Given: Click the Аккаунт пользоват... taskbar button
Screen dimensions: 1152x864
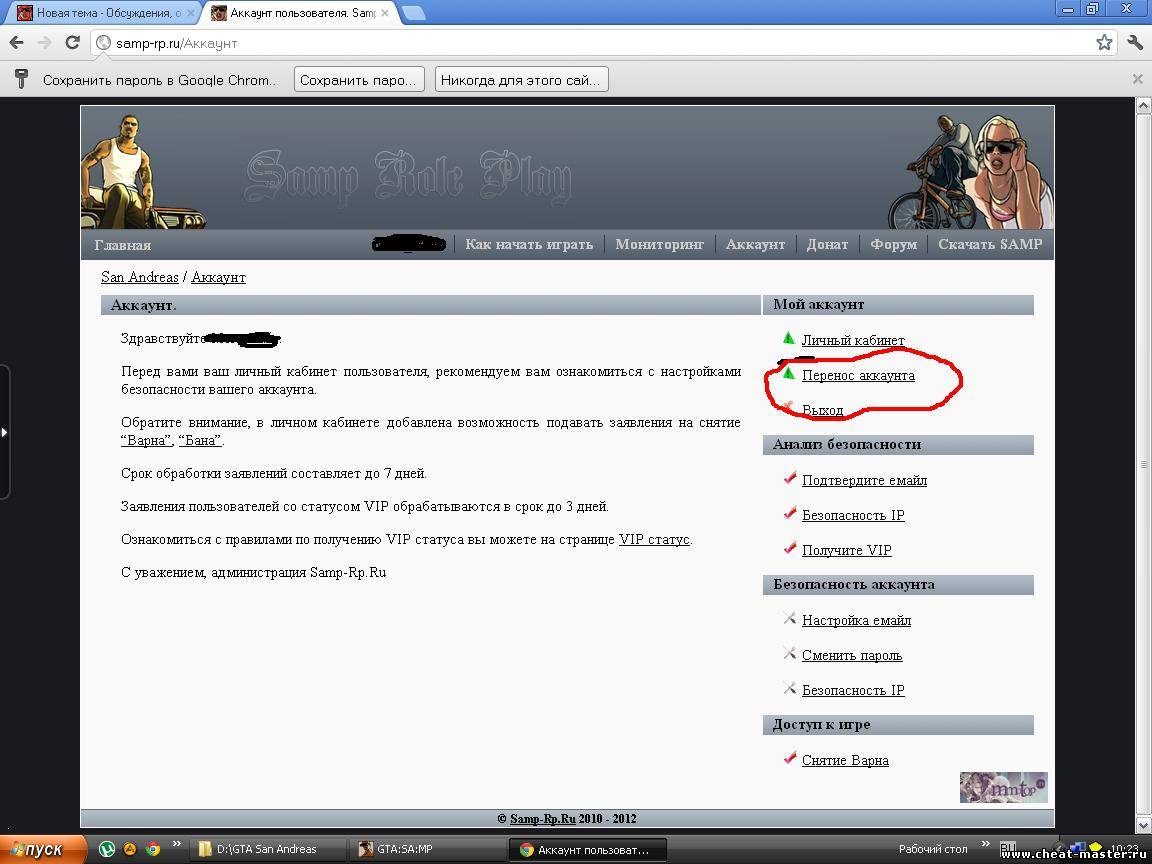Looking at the screenshot, I should [588, 849].
